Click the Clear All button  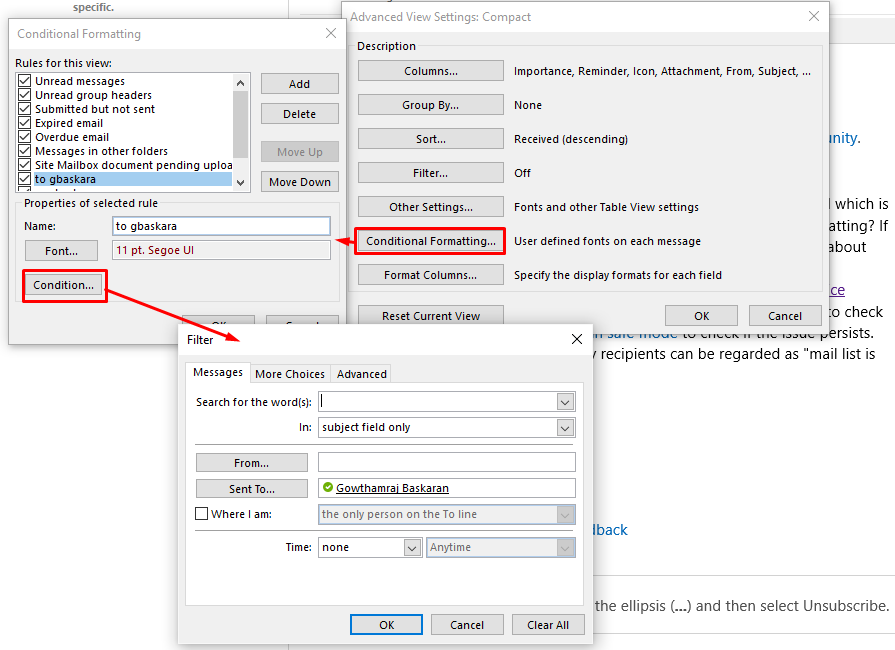[548, 625]
